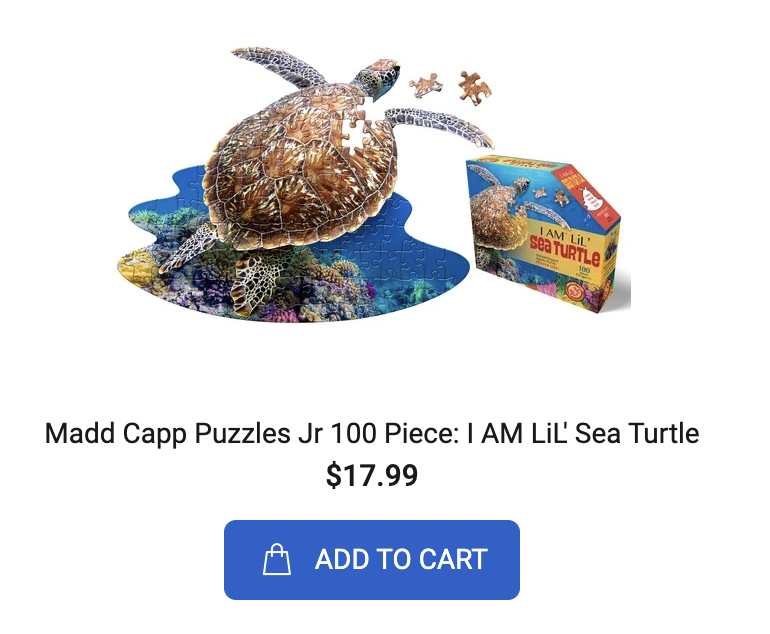Click the red Sea Turtle text on box
Image resolution: width=770 pixels, height=634 pixels.
click(x=565, y=250)
